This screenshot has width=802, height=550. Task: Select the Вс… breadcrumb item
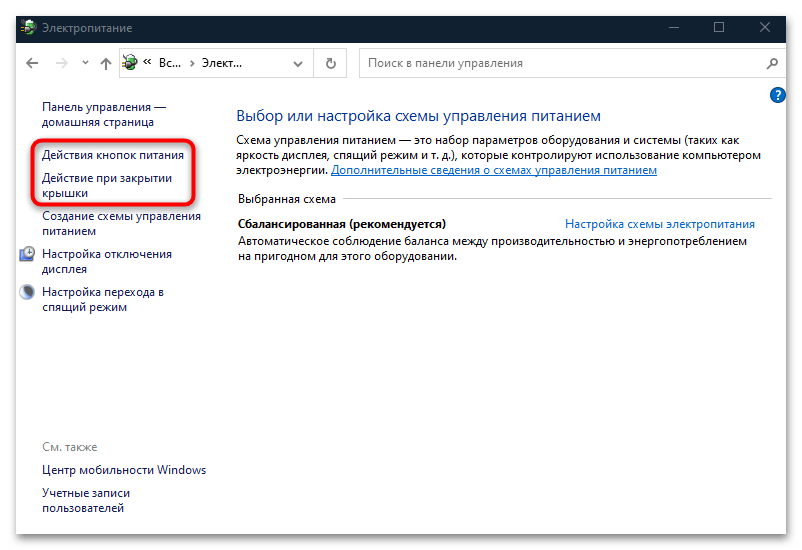click(x=170, y=63)
